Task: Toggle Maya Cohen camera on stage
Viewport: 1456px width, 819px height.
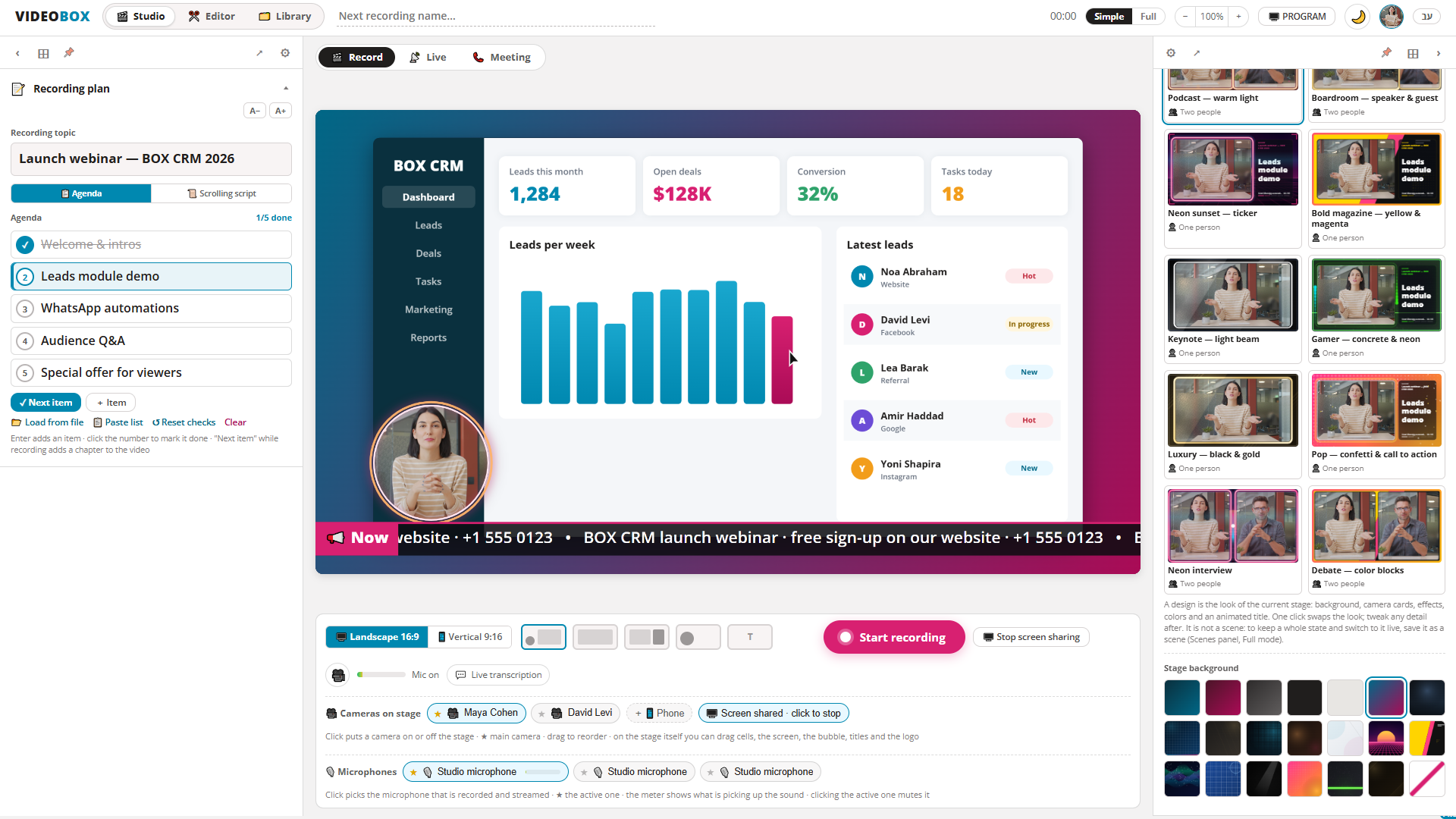Action: pyautogui.click(x=476, y=713)
